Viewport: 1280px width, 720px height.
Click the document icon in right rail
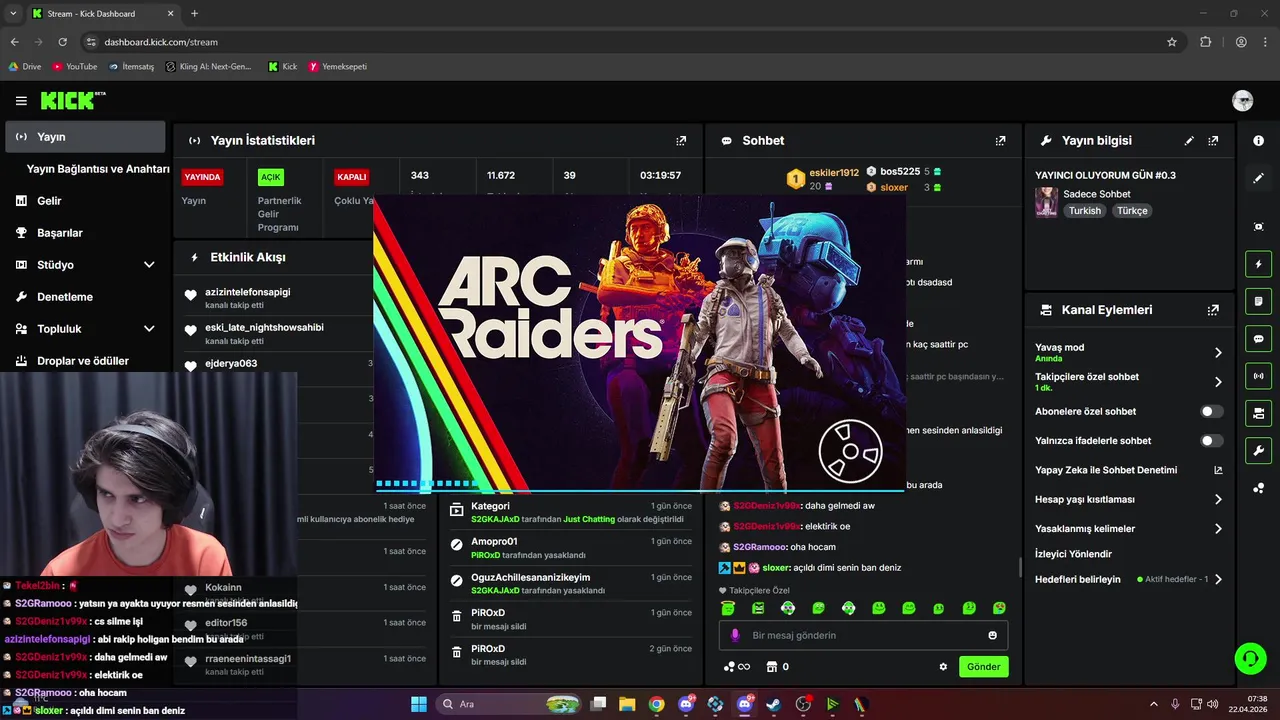coord(1259,301)
